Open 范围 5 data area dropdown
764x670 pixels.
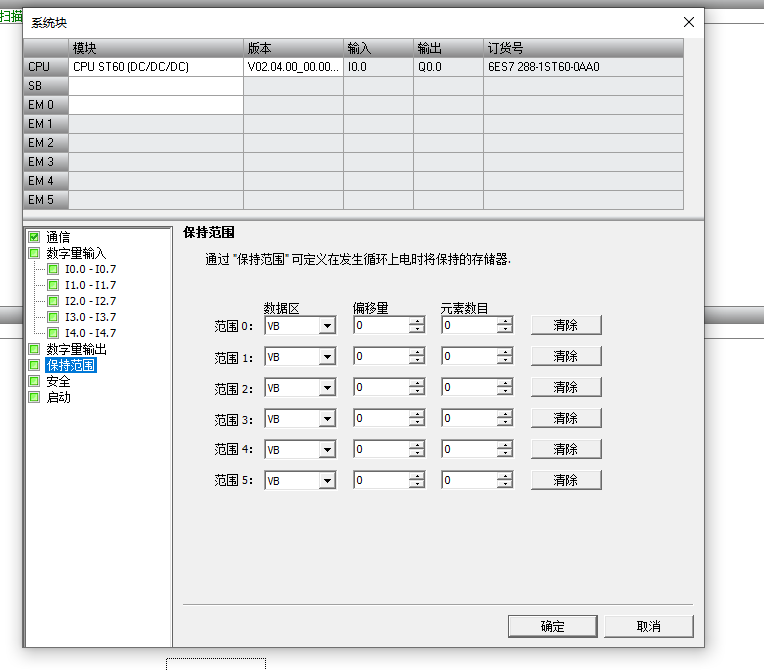coord(327,481)
